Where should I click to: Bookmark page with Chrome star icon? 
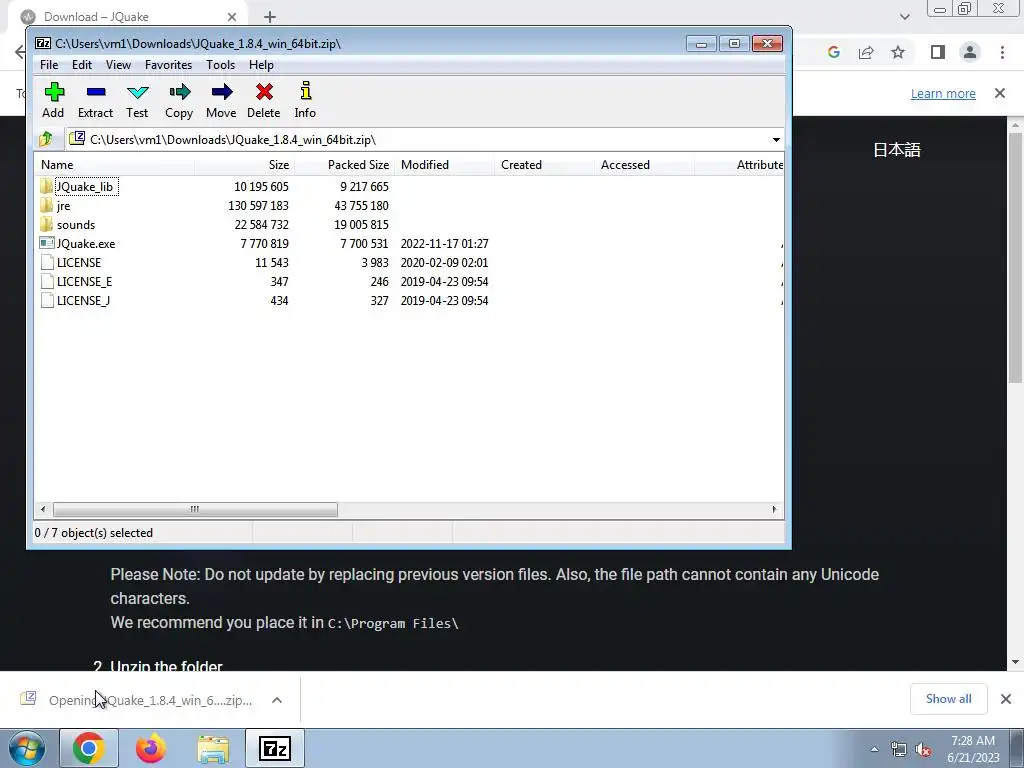[x=898, y=52]
